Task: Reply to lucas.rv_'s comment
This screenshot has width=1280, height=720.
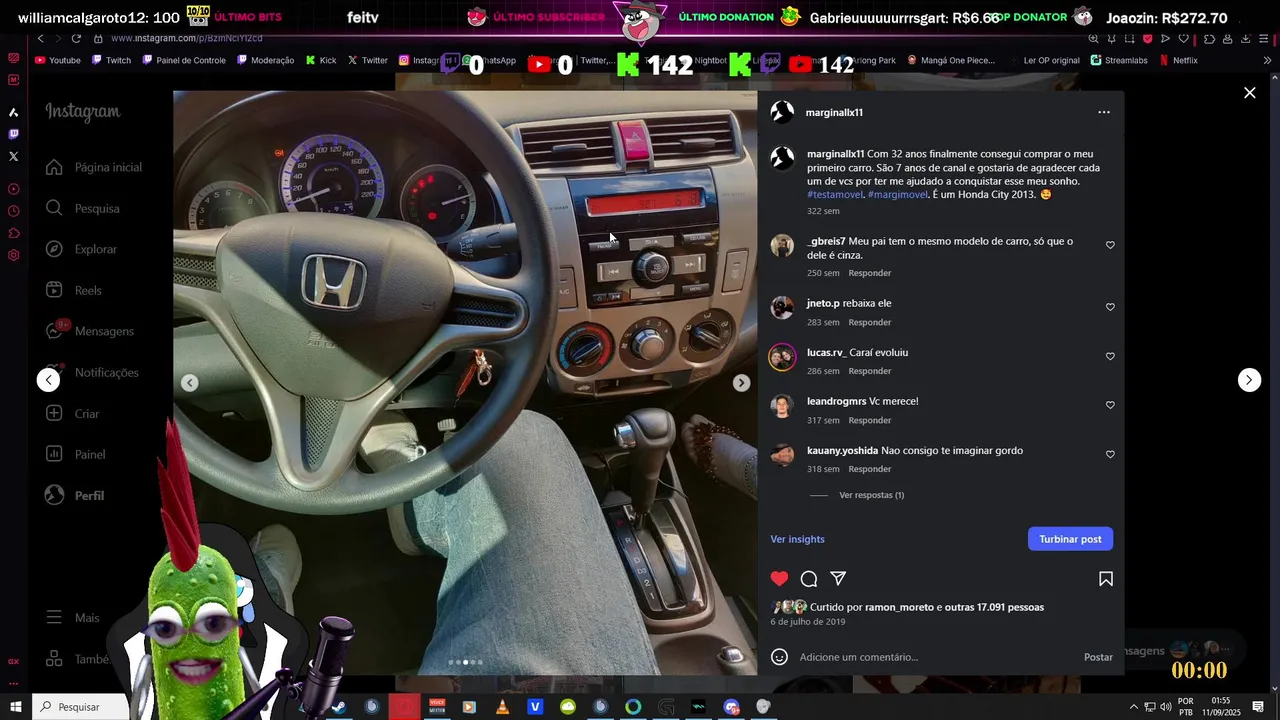Action: [869, 371]
